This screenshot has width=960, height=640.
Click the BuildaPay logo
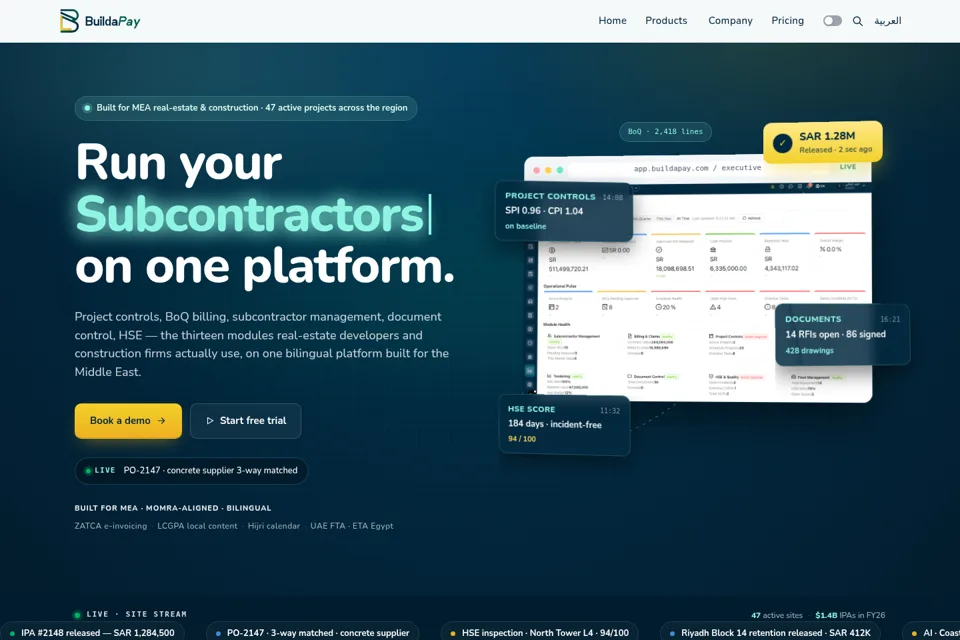(x=100, y=21)
